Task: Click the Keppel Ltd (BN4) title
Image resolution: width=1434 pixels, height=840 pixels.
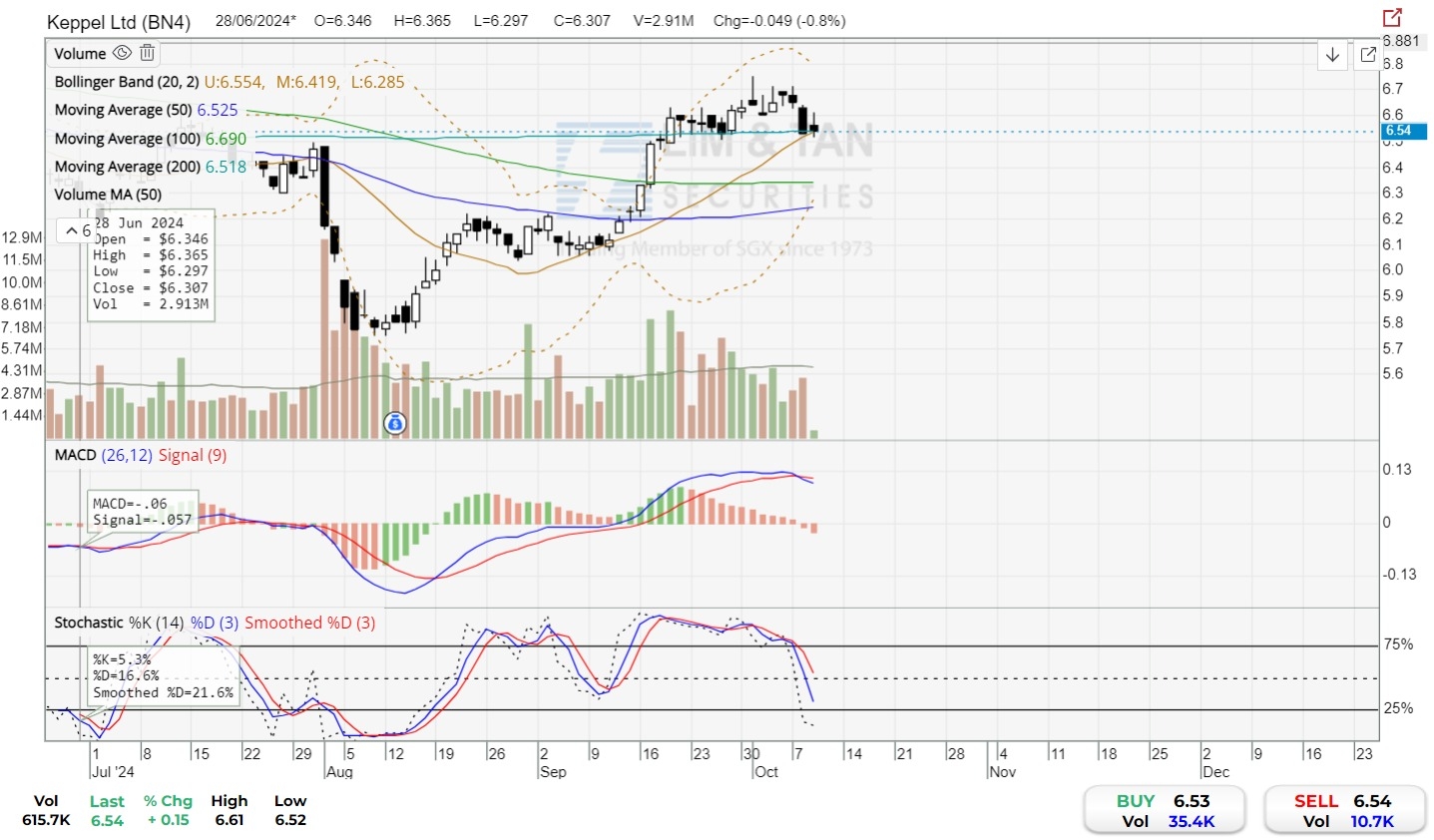Action: click(x=119, y=22)
